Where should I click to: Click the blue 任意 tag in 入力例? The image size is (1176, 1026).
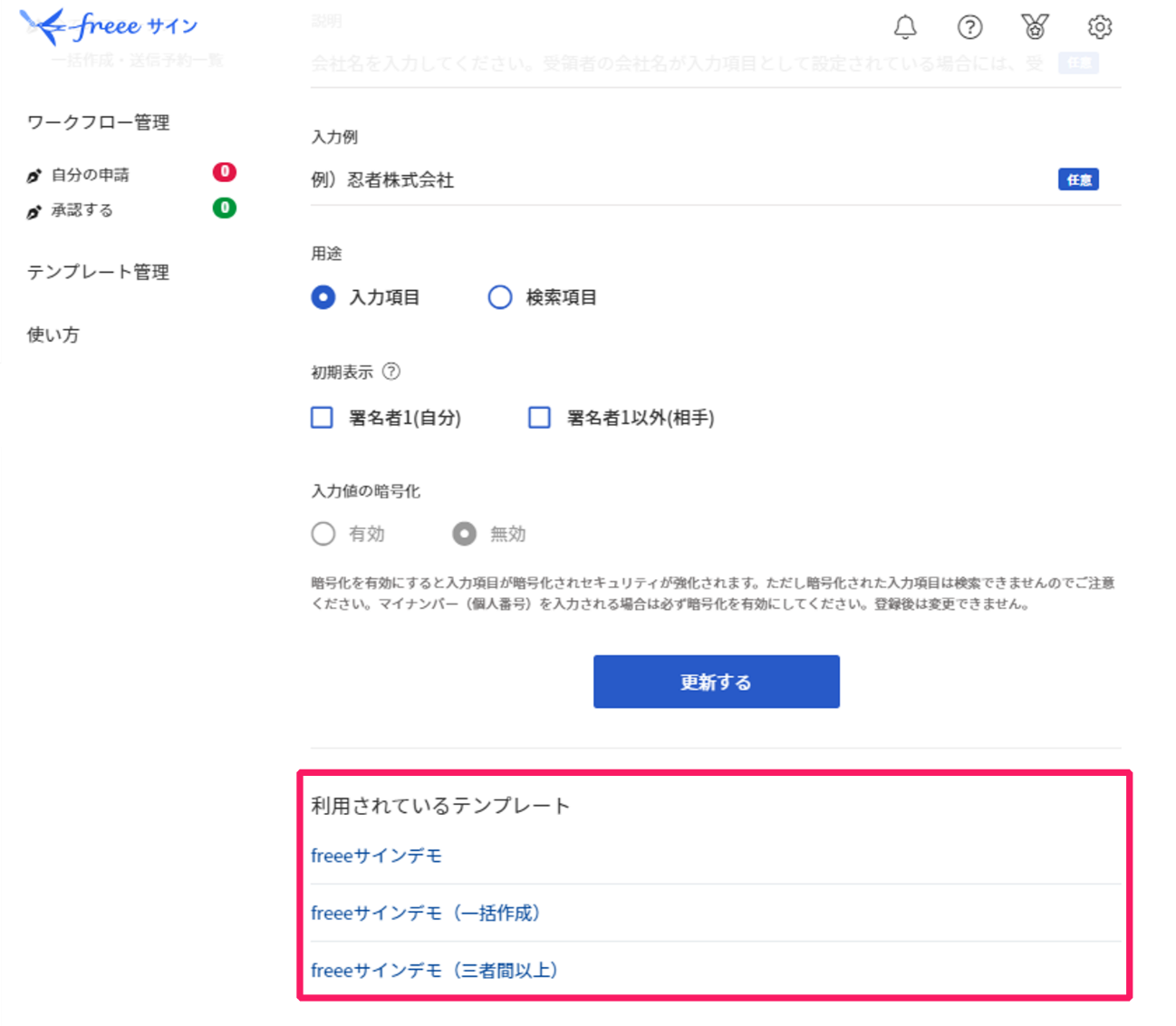(x=1078, y=179)
